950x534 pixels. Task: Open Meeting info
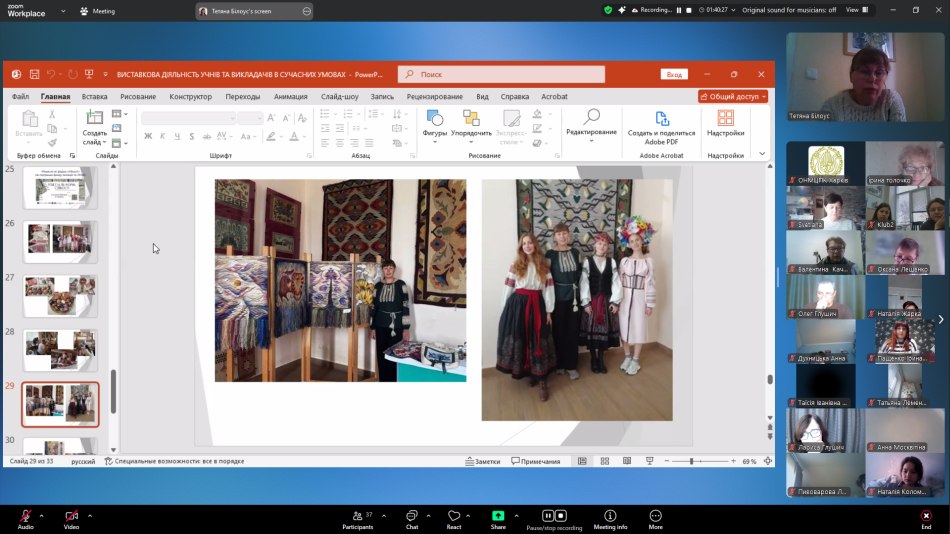click(x=610, y=516)
